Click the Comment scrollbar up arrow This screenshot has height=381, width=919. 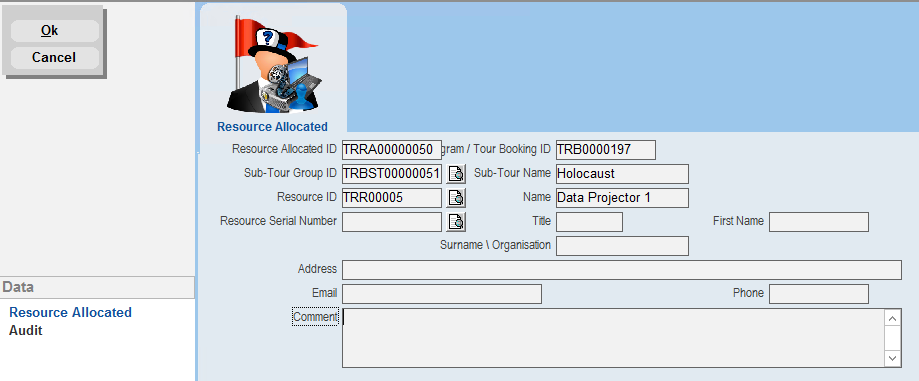tap(893, 318)
